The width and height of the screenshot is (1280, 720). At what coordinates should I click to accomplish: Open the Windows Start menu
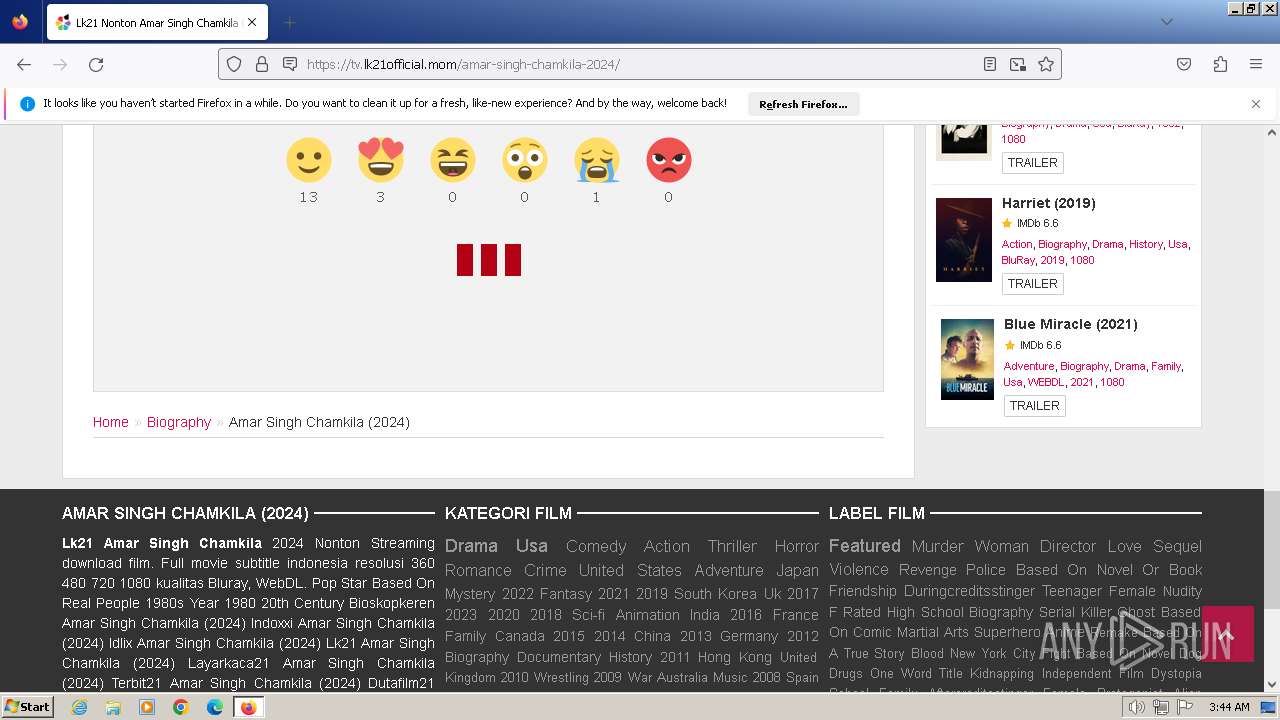tap(27, 707)
